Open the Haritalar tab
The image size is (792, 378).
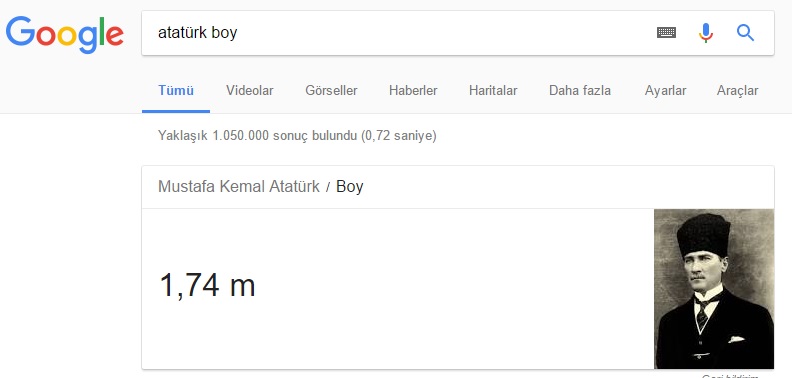(493, 90)
